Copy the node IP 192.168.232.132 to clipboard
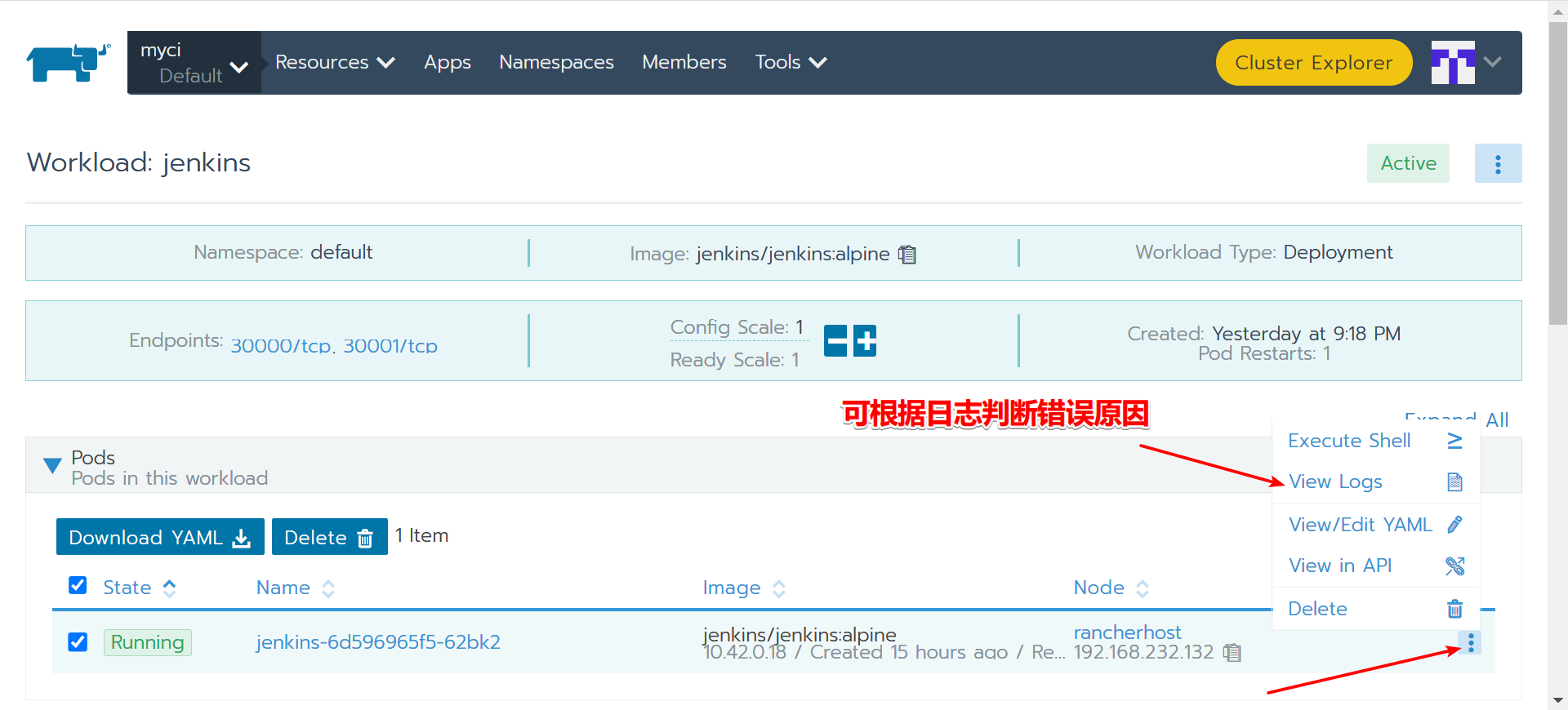The height and width of the screenshot is (710, 1568). (x=1232, y=653)
